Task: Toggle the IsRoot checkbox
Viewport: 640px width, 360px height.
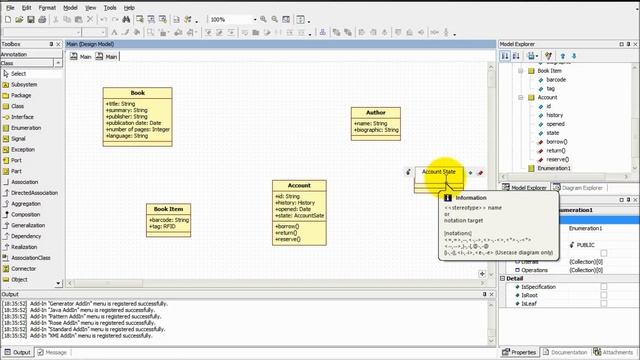Action: pyautogui.click(x=604, y=295)
